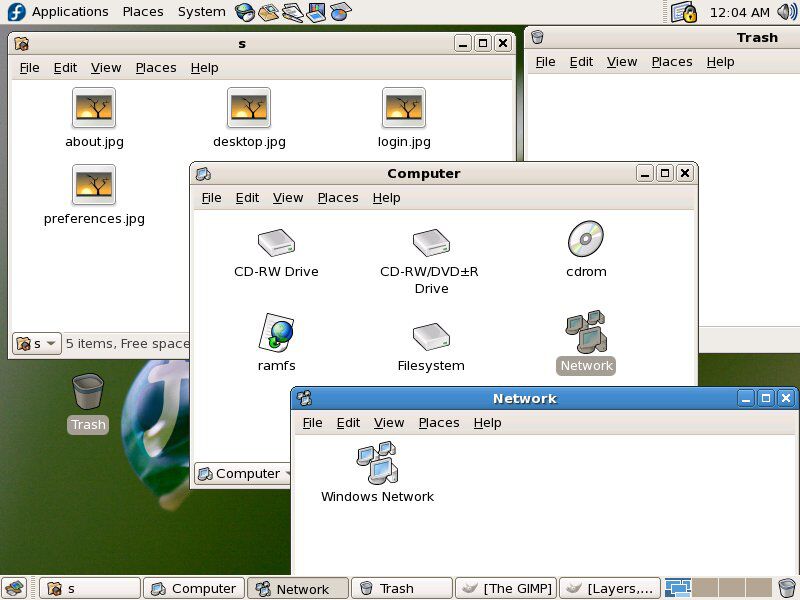Switch to the Trash taskbar button
The width and height of the screenshot is (800, 600).
click(x=400, y=588)
